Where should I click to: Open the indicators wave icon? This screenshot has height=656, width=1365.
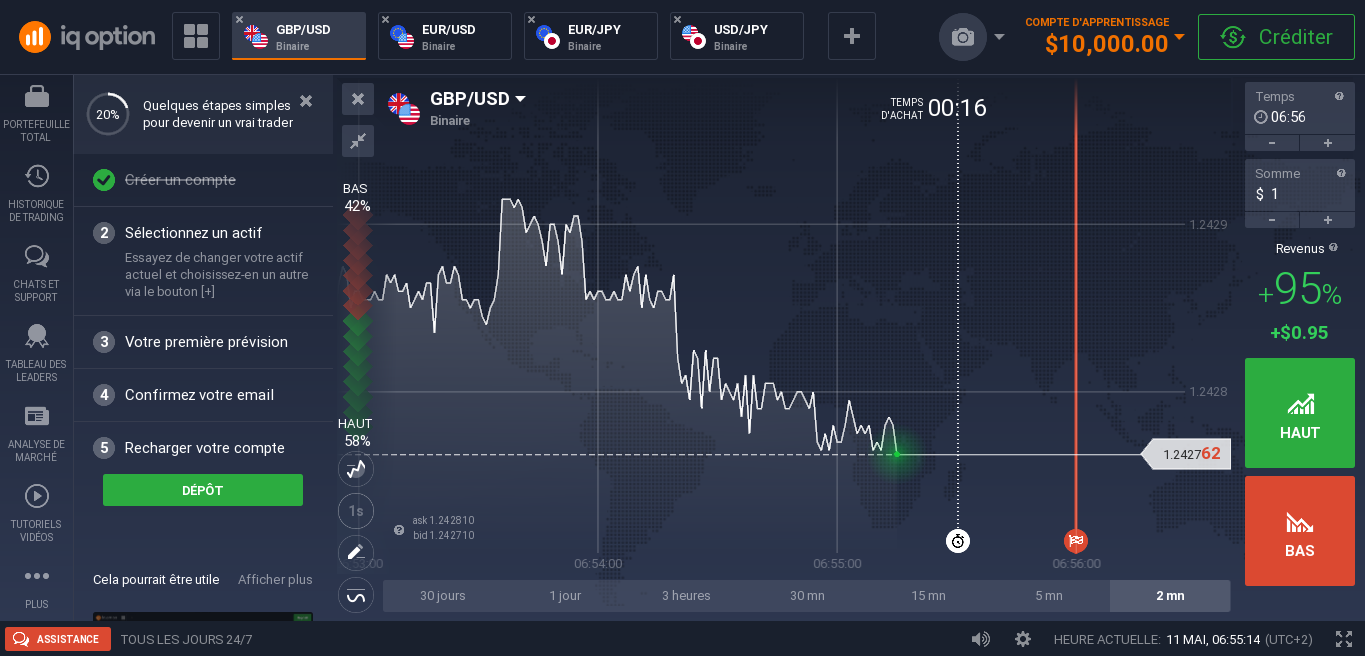pyautogui.click(x=356, y=596)
